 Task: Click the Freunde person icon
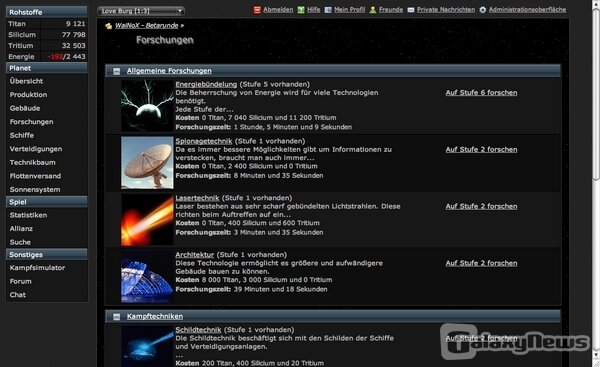coord(373,10)
